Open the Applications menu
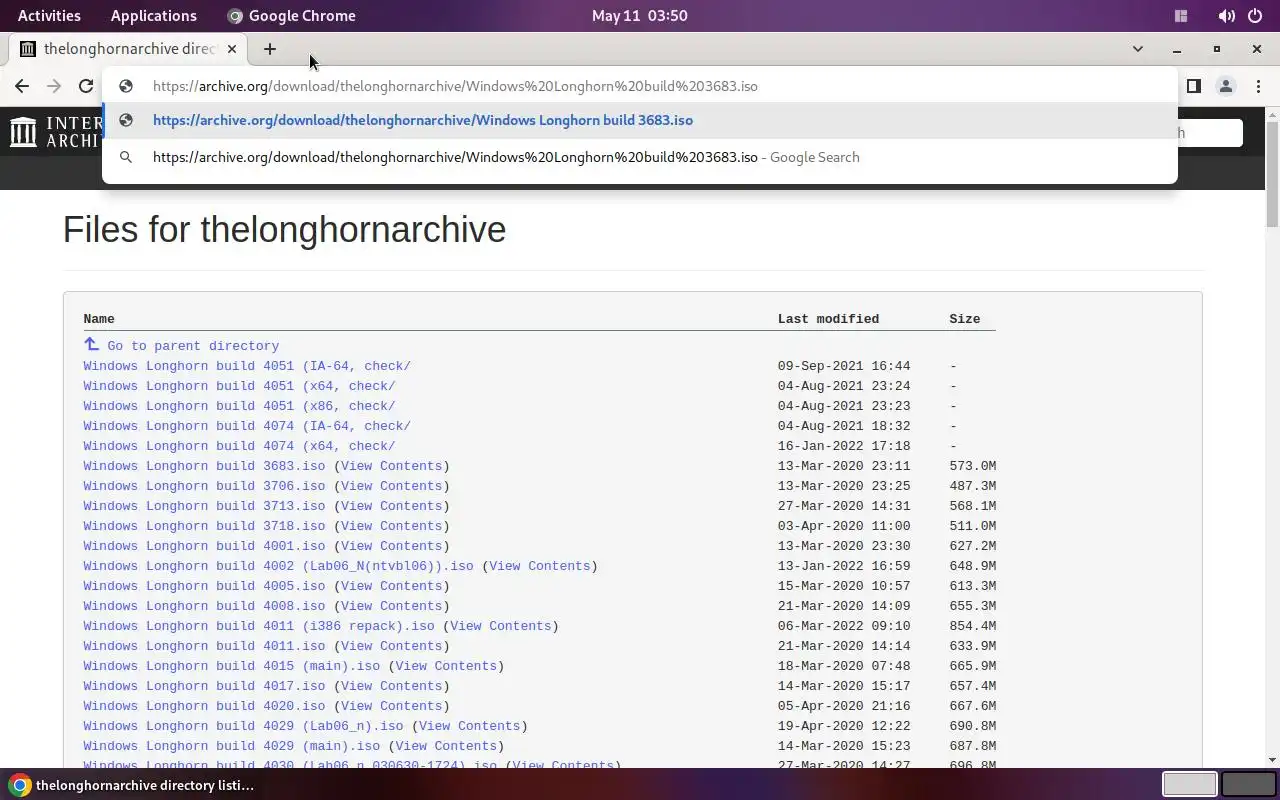Screen dimensions: 1280x800 click(x=154, y=16)
